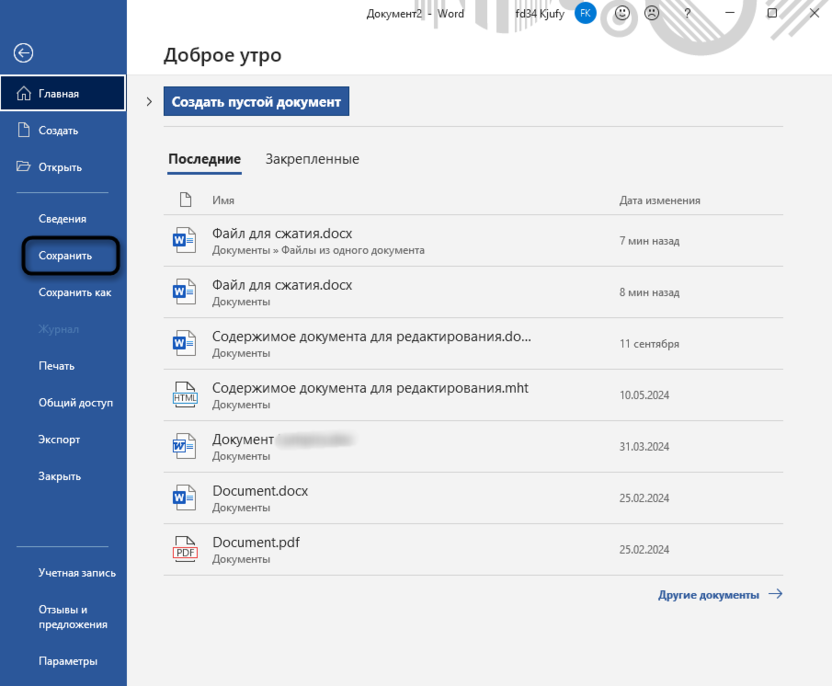832x686 pixels.
Task: Open Help via the question mark icon
Action: tap(687, 14)
